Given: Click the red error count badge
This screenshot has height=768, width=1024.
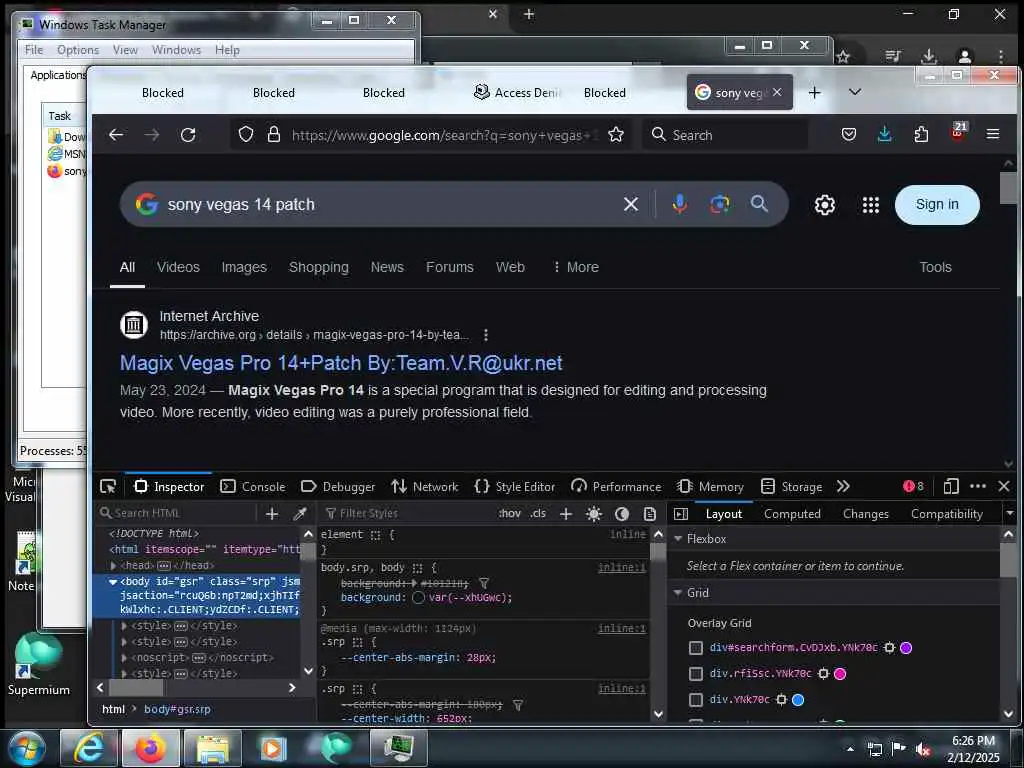Looking at the screenshot, I should [913, 486].
